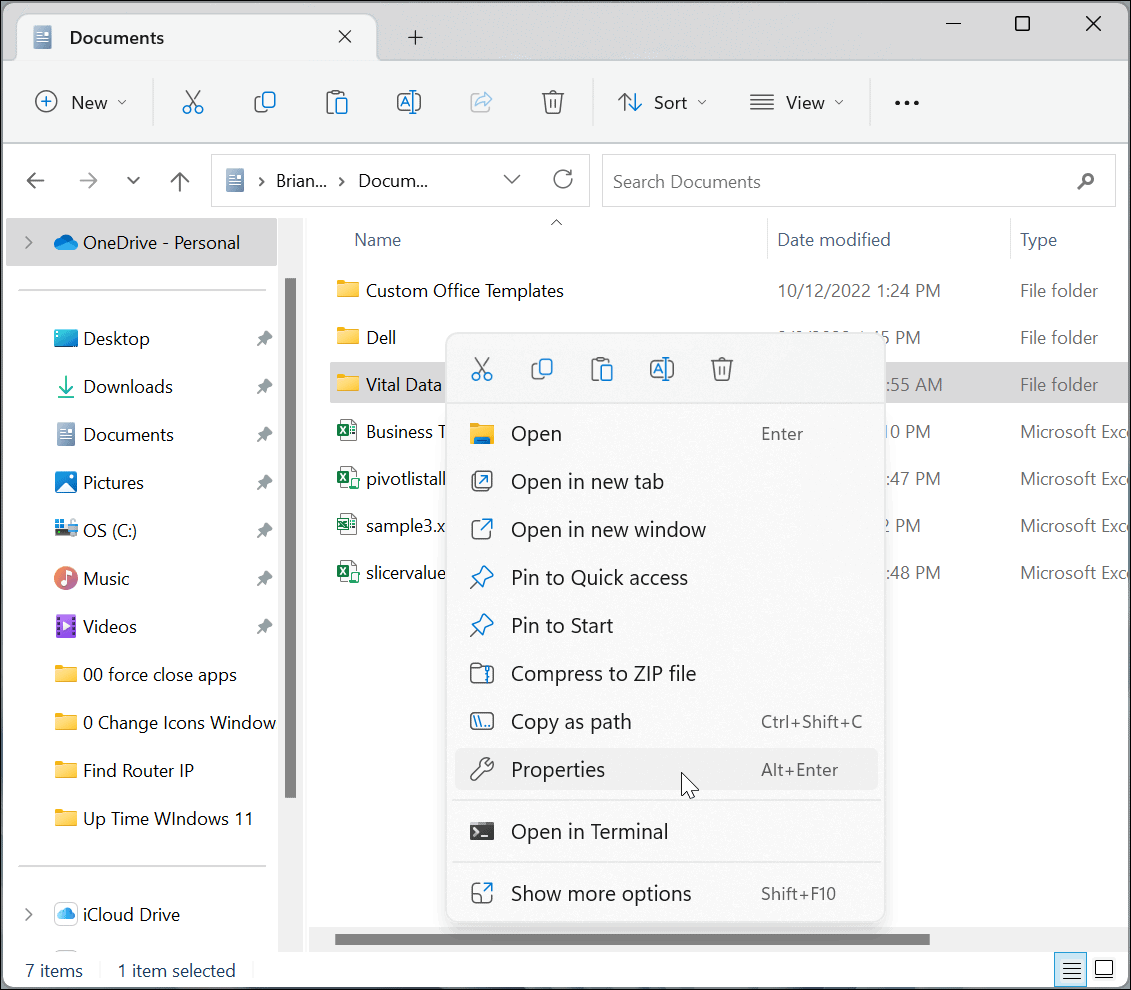1131x990 pixels.
Task: Switch to large thumbnails view in status bar
Action: pos(1104,969)
